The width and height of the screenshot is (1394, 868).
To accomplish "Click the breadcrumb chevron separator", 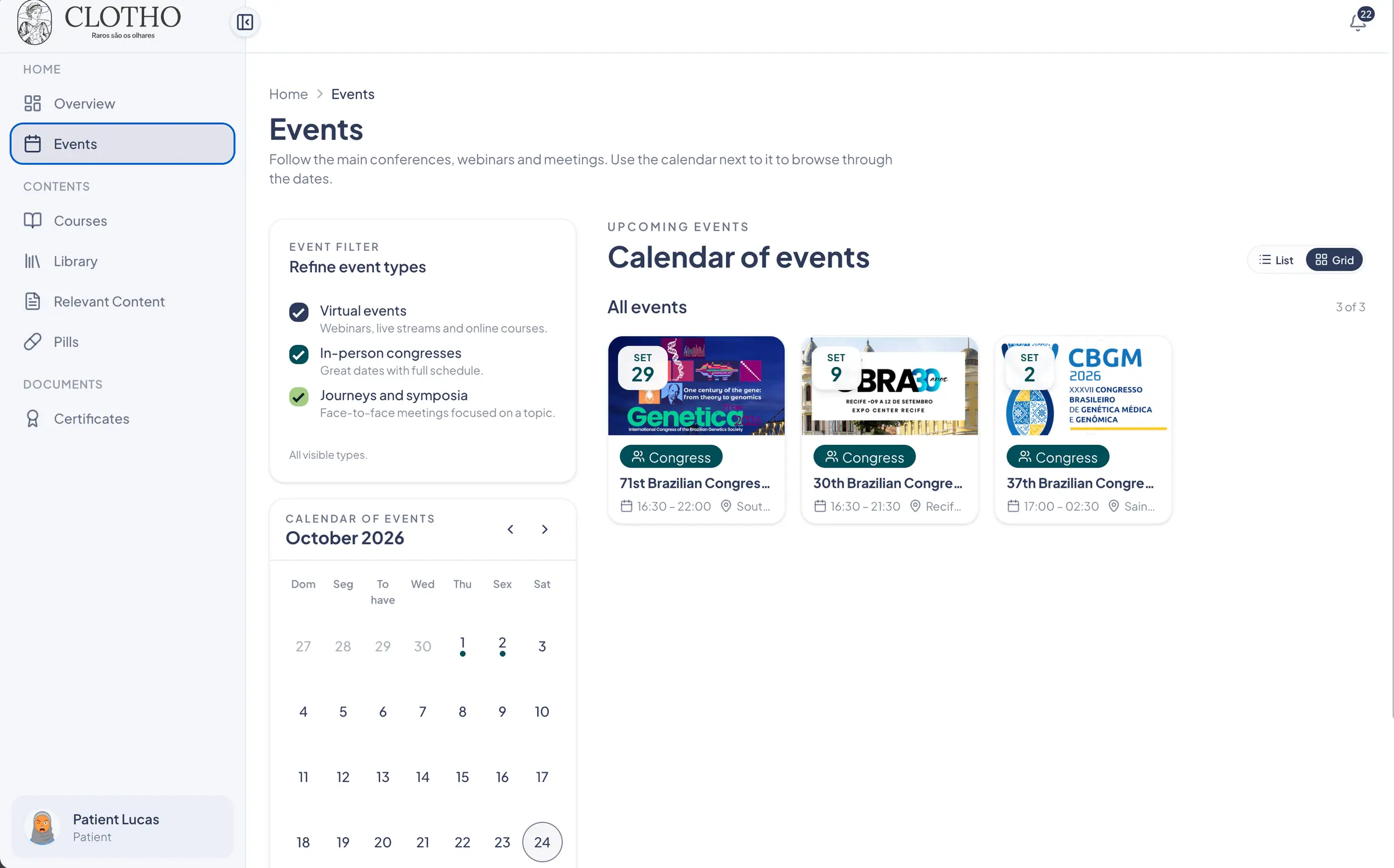I will tap(319, 94).
